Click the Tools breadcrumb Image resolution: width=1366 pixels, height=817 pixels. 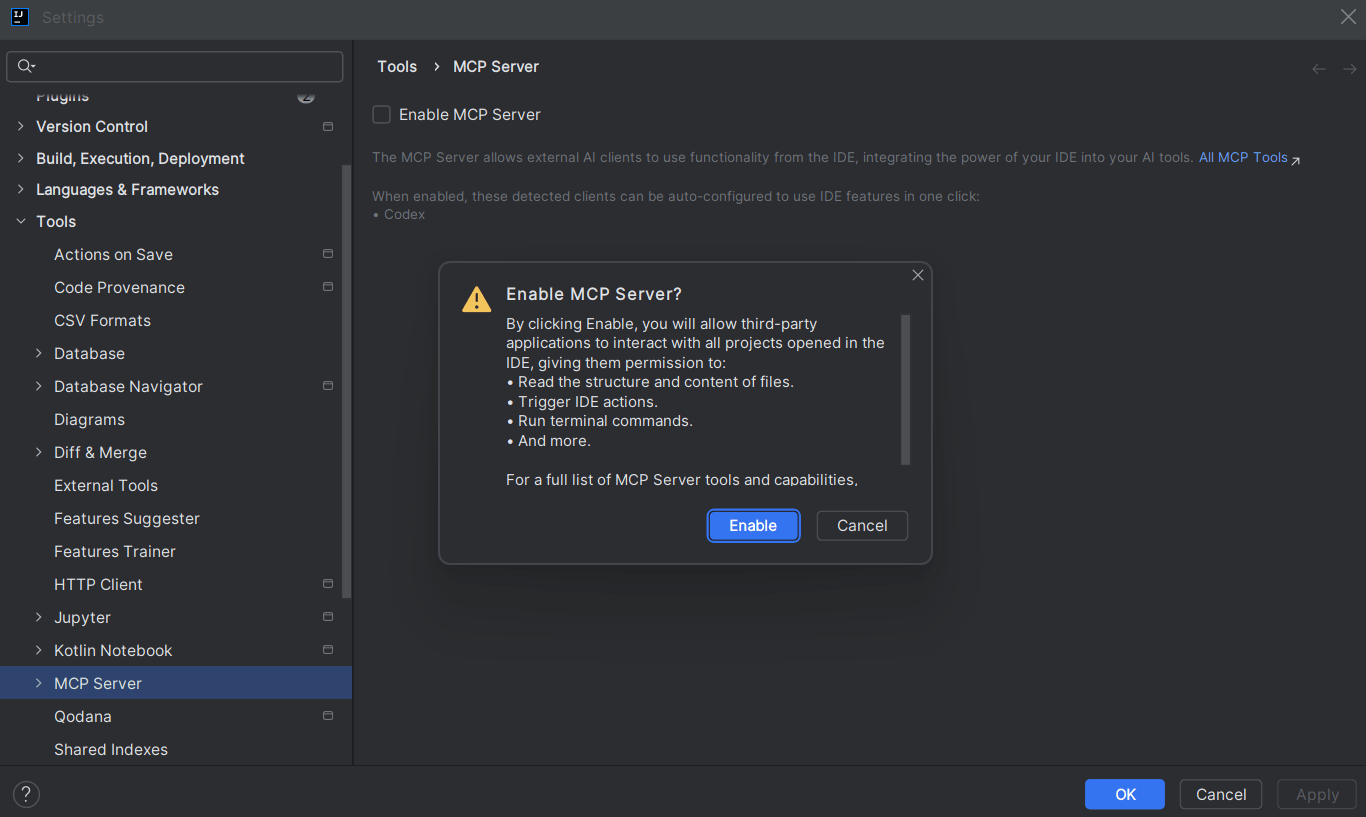coord(397,67)
